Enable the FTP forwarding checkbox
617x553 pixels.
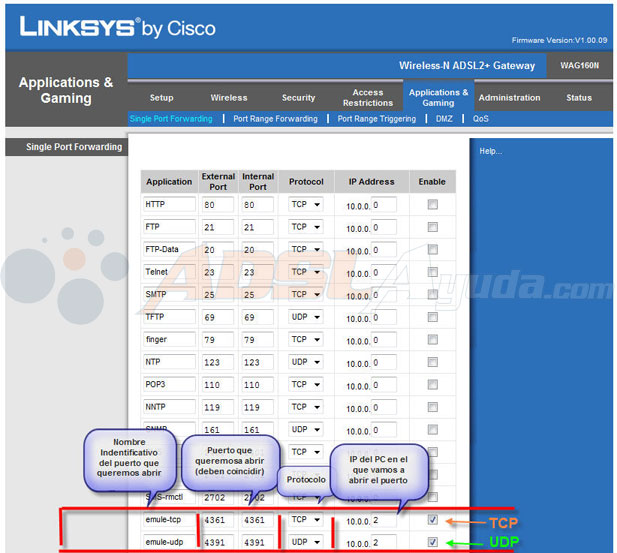point(432,227)
